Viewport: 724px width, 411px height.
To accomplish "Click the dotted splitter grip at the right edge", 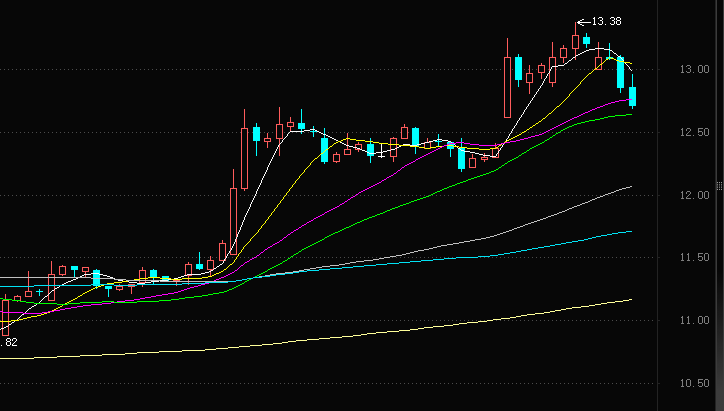I will tap(719, 186).
